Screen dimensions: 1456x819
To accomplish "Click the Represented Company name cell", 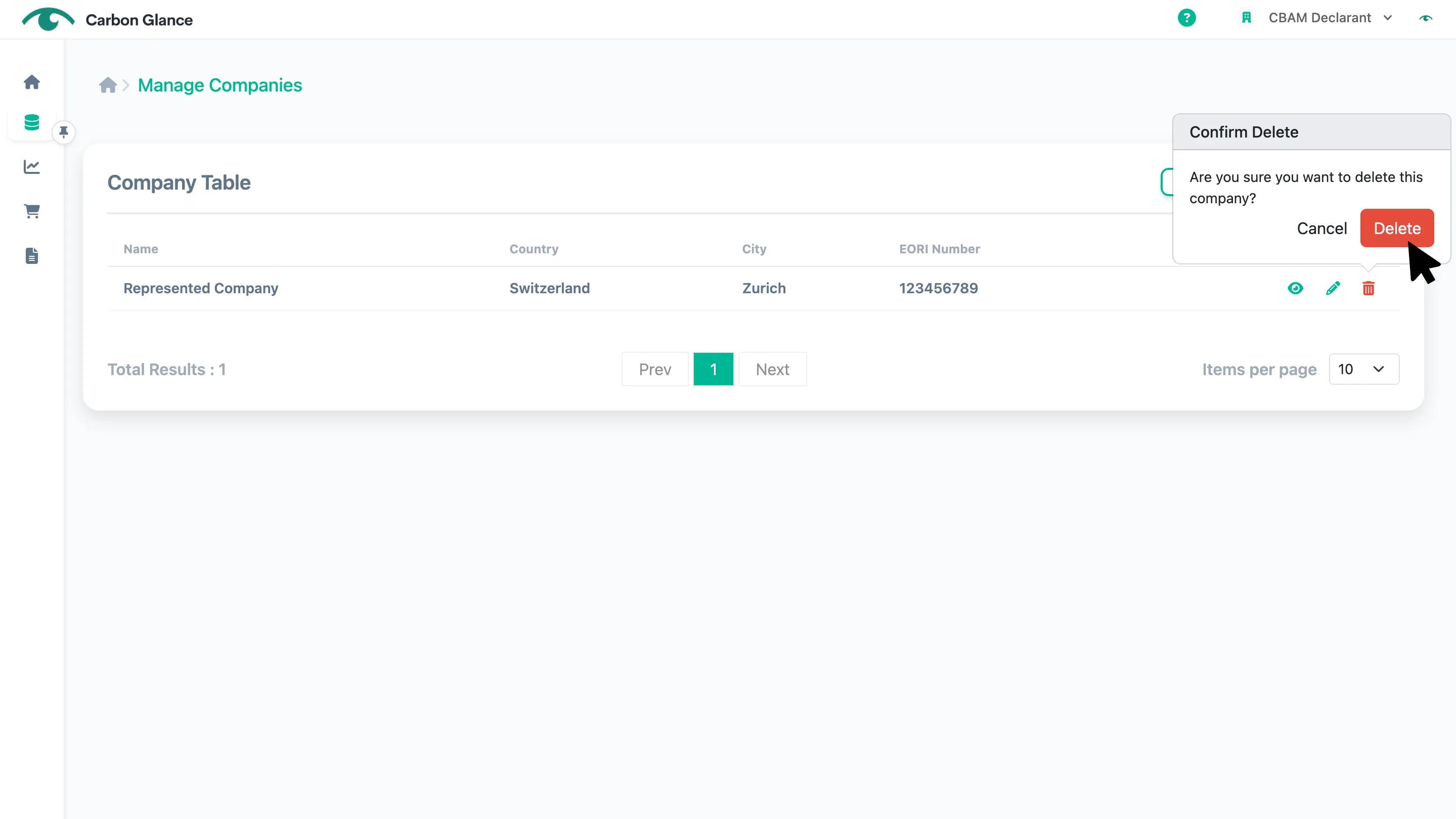I will 201,289.
